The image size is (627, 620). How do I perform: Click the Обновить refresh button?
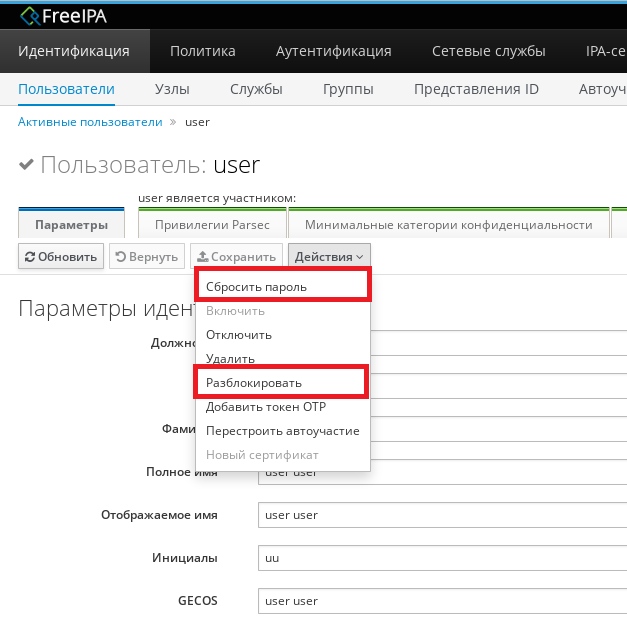pyautogui.click(x=61, y=257)
